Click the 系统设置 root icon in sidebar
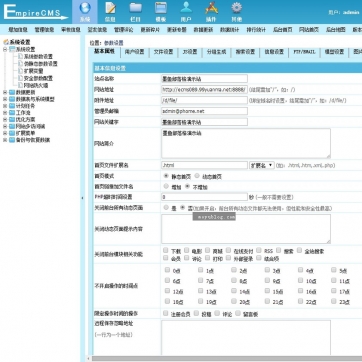 [x=6, y=42]
